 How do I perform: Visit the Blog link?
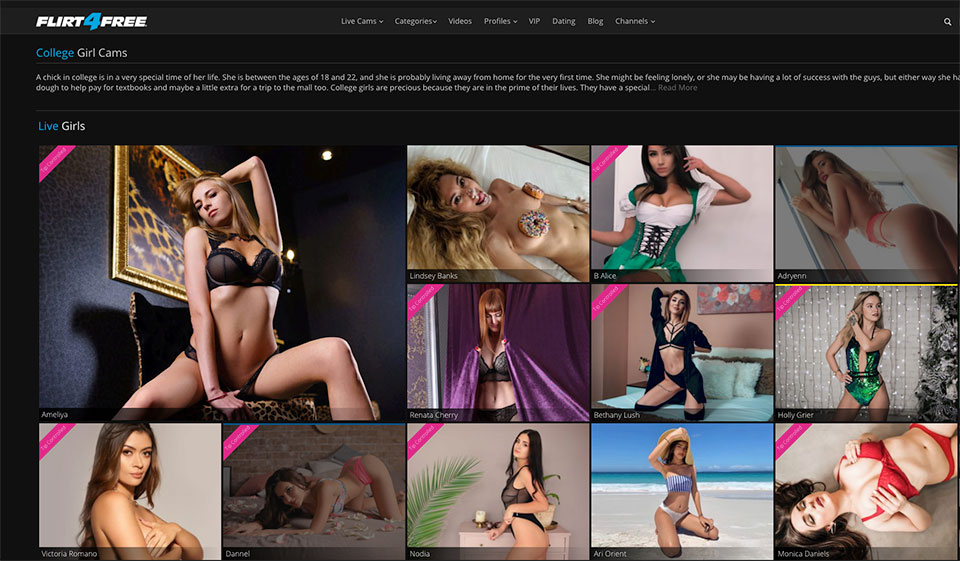[595, 21]
